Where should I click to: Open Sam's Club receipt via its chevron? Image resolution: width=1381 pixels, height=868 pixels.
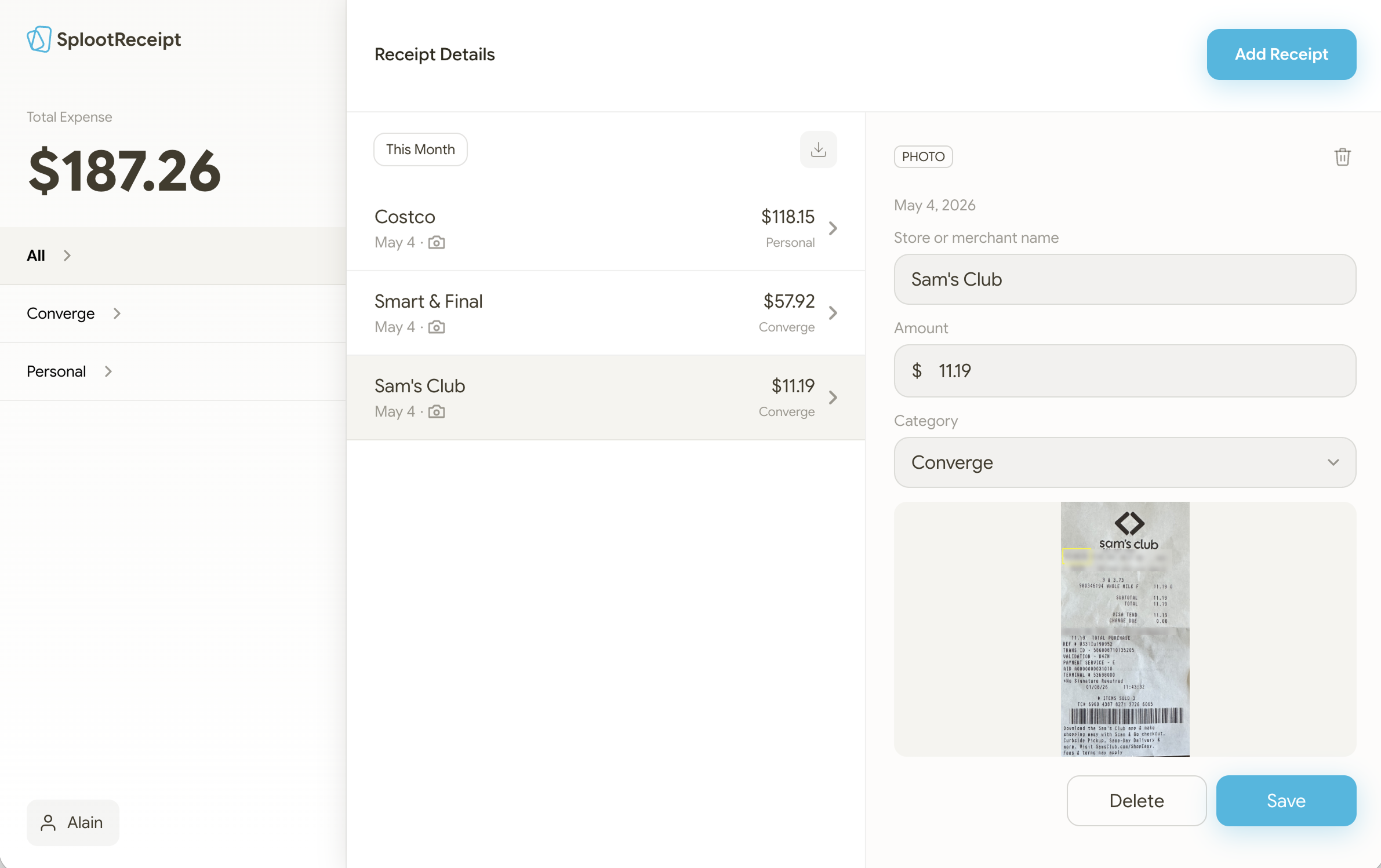[x=833, y=397]
